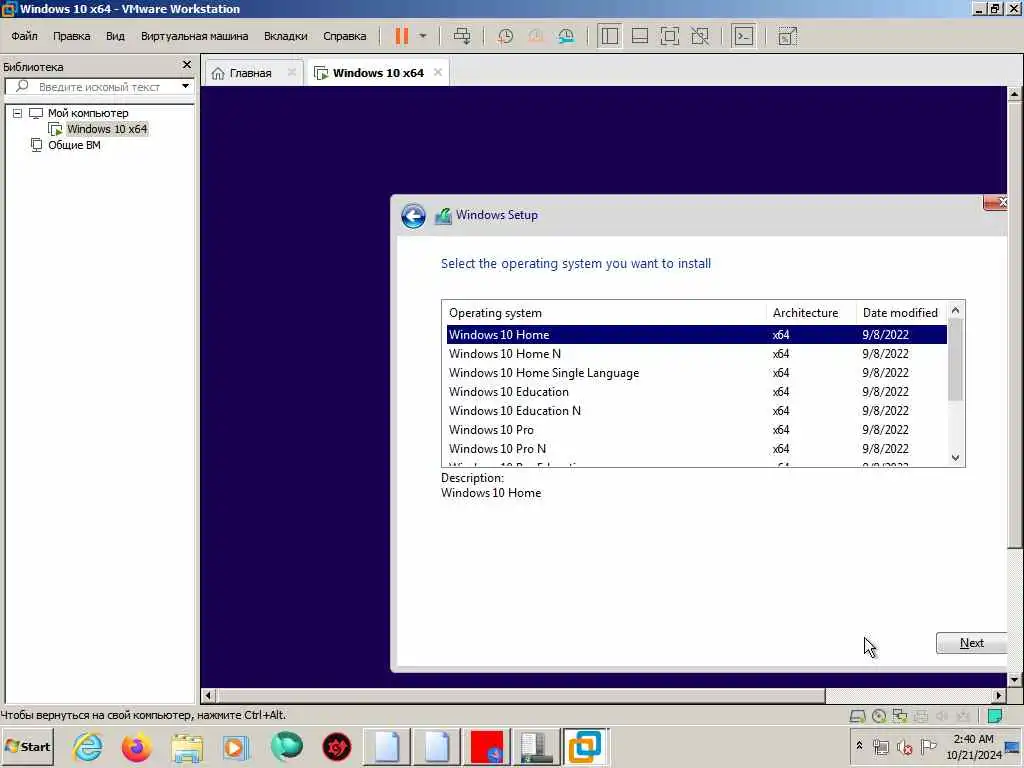Close the Windows 10 x64 tab
1024x768 pixels.
[438, 72]
